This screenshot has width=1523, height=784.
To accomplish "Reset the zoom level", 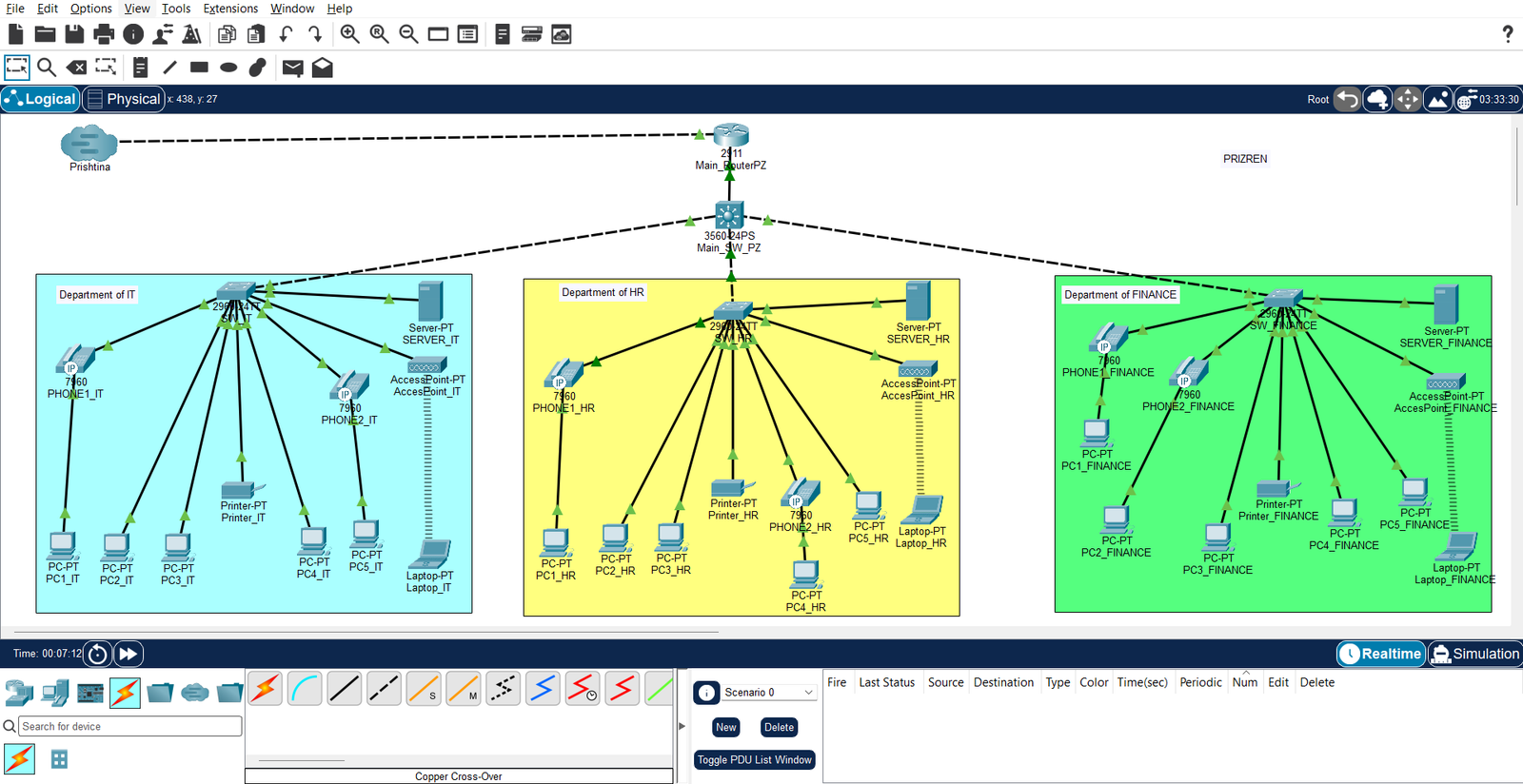I will (379, 34).
